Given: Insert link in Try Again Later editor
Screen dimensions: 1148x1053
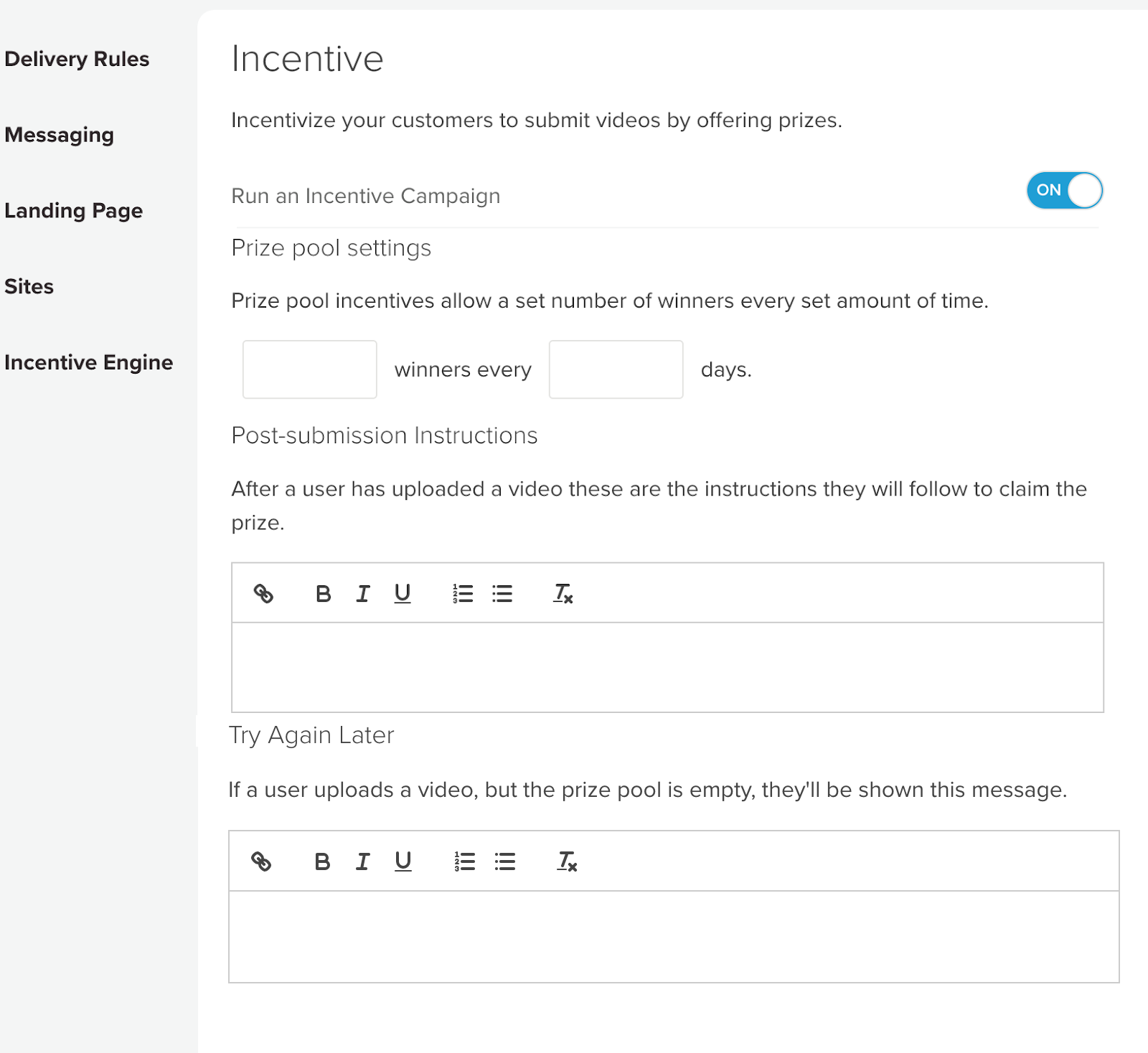Looking at the screenshot, I should point(261,861).
